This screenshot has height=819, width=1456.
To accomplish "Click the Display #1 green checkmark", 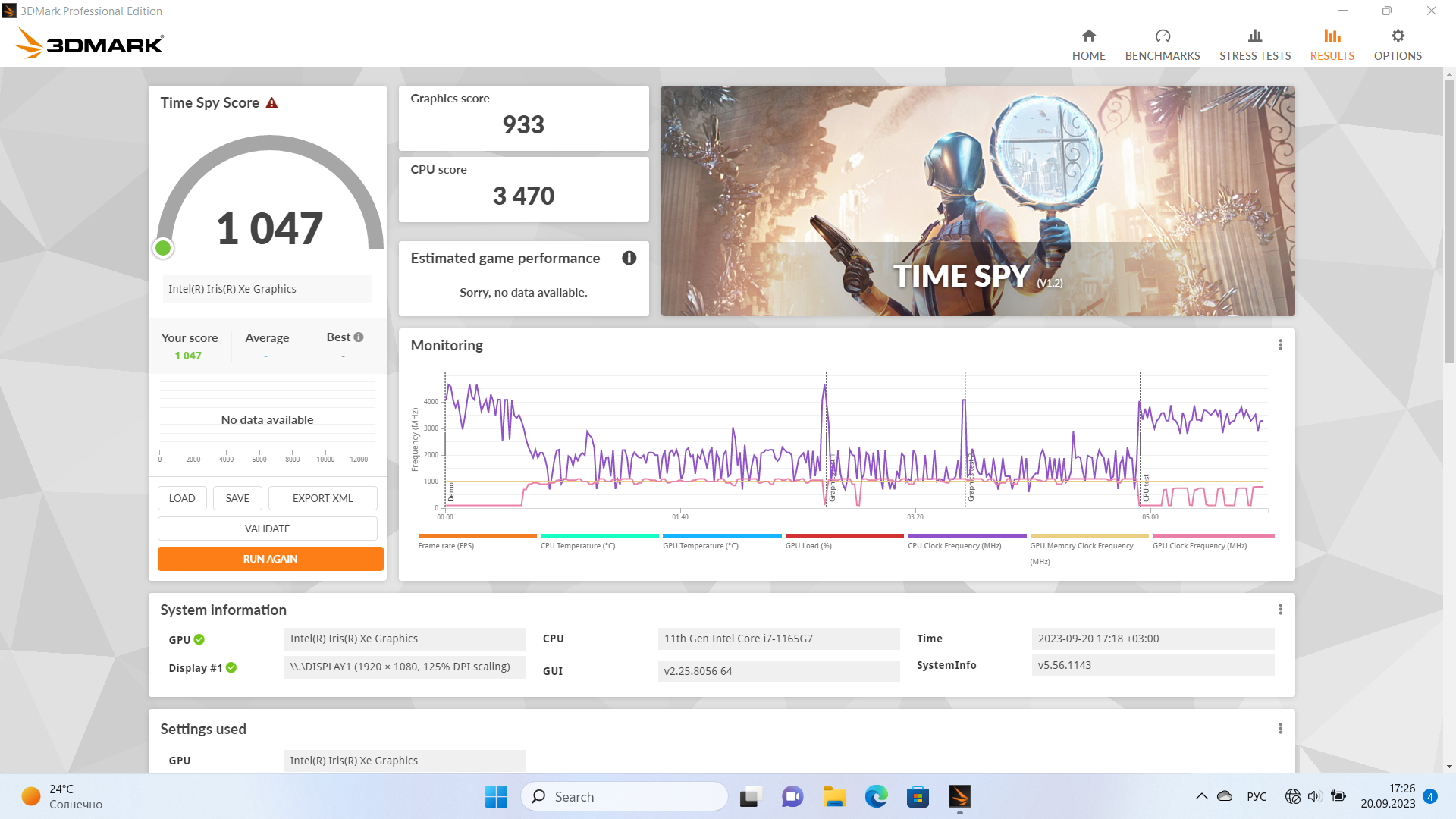I will tap(231, 668).
